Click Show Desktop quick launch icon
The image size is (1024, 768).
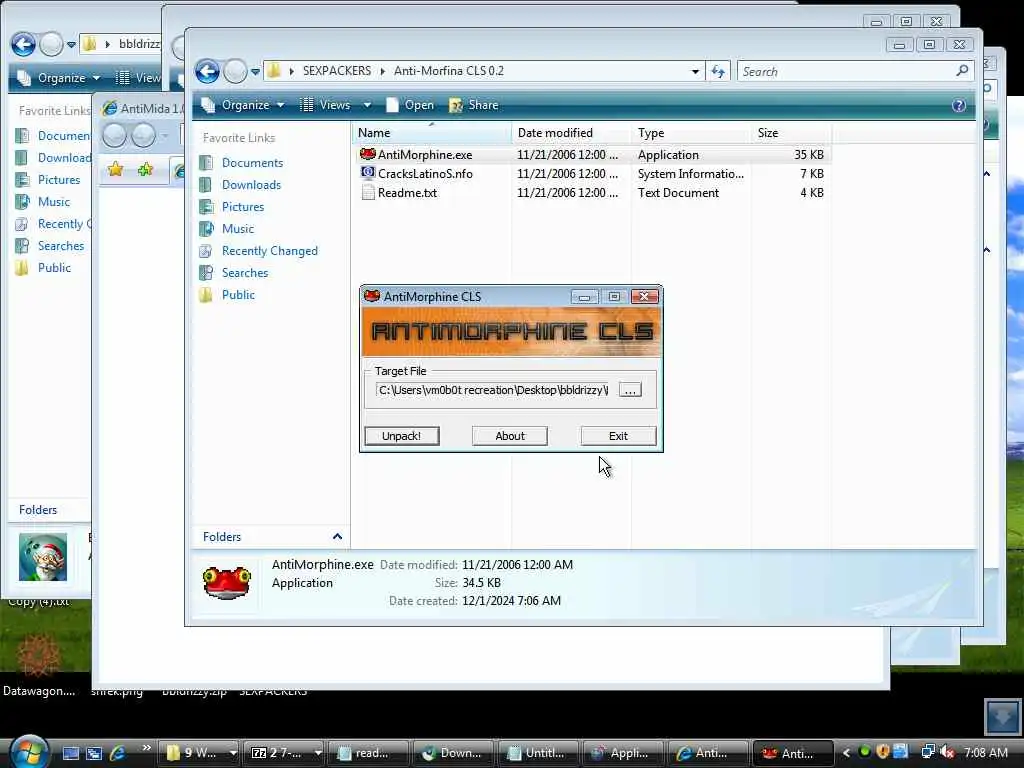[71, 753]
